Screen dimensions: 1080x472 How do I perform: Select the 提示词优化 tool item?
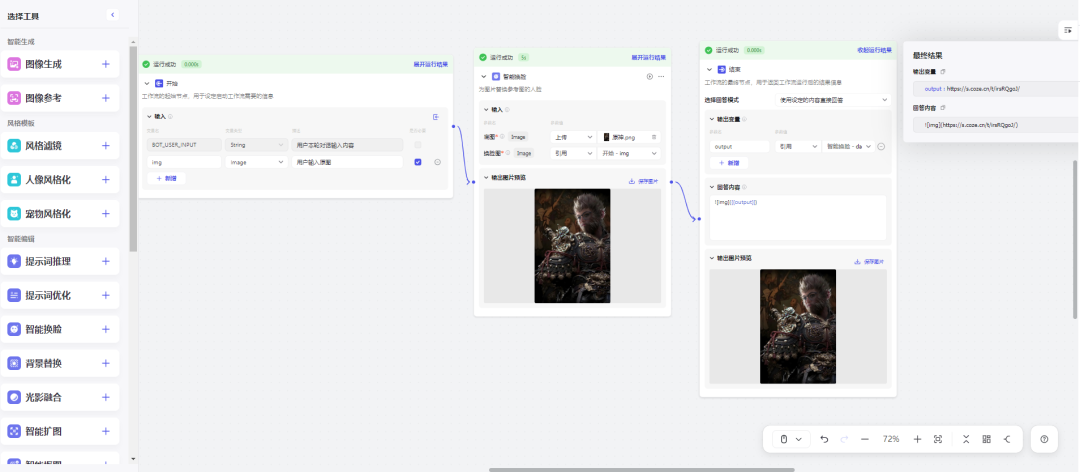[x=59, y=295]
